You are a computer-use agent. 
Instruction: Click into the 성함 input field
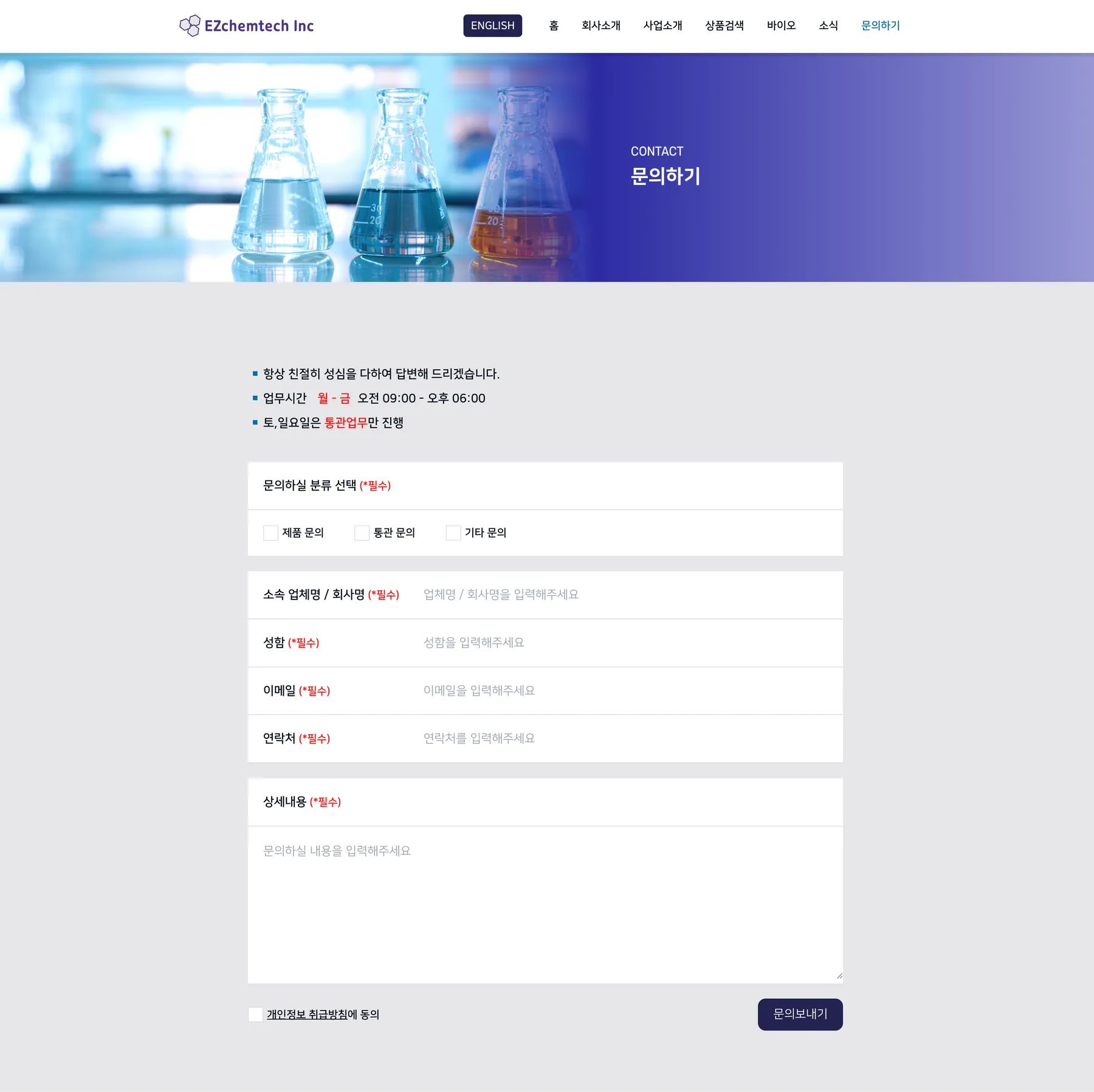(x=625, y=643)
